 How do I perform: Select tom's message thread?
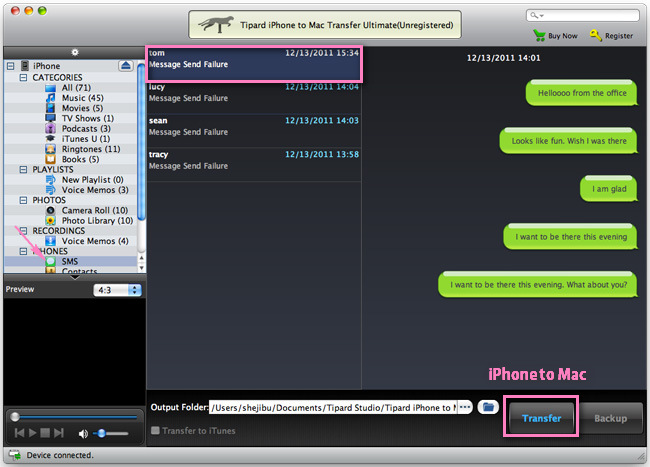tap(254, 64)
